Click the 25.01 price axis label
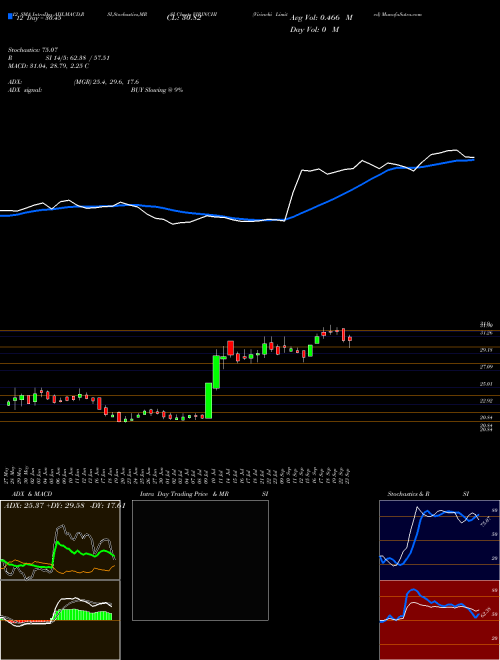Viewport: 500px width, 660px height. [x=487, y=384]
